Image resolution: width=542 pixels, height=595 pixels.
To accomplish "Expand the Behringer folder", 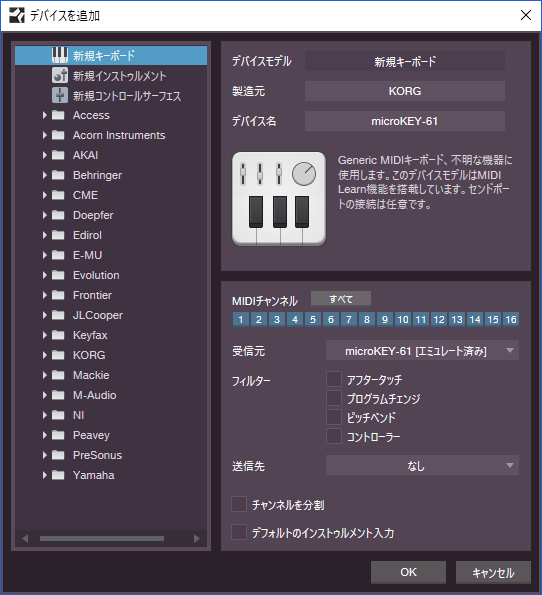I will 45,175.
